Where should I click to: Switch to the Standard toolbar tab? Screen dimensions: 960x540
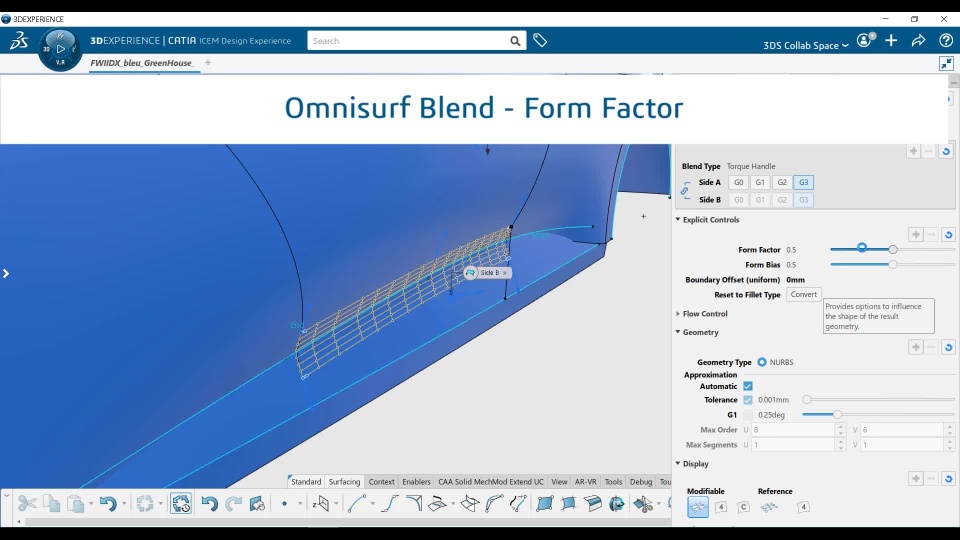[306, 482]
